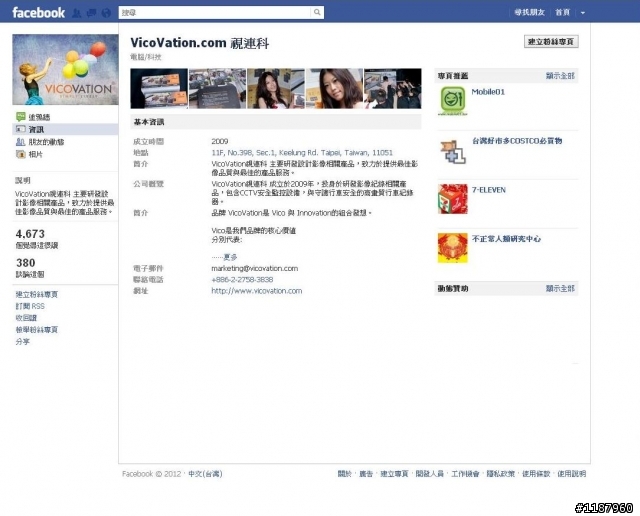Open 尋找朋友 in top bar
Viewport: 640px width, 516px height.
tap(529, 13)
